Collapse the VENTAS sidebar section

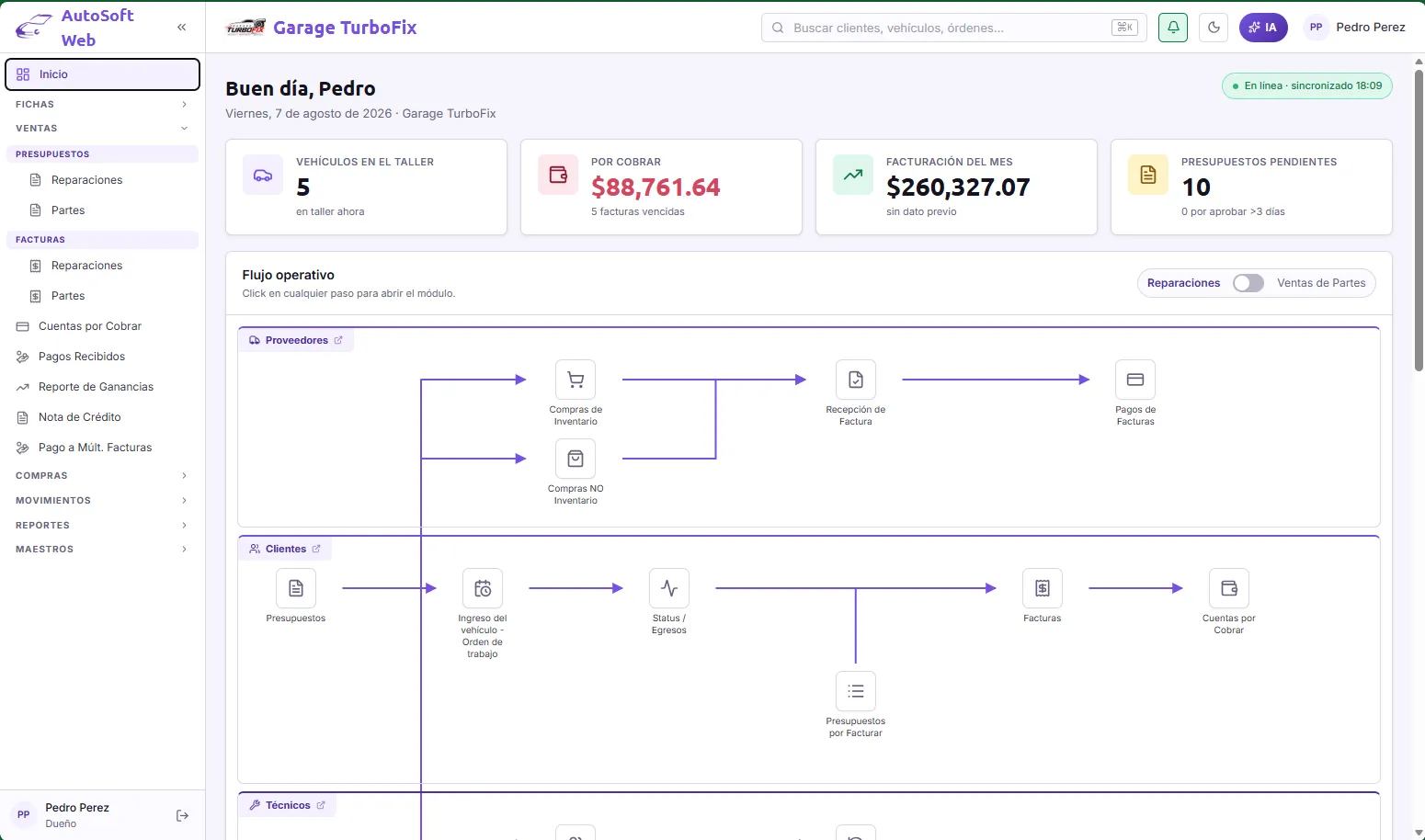[x=102, y=129]
